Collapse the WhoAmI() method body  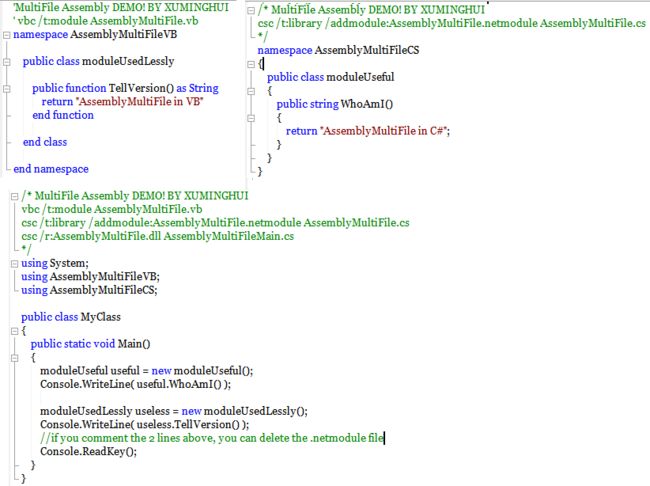tap(251, 118)
